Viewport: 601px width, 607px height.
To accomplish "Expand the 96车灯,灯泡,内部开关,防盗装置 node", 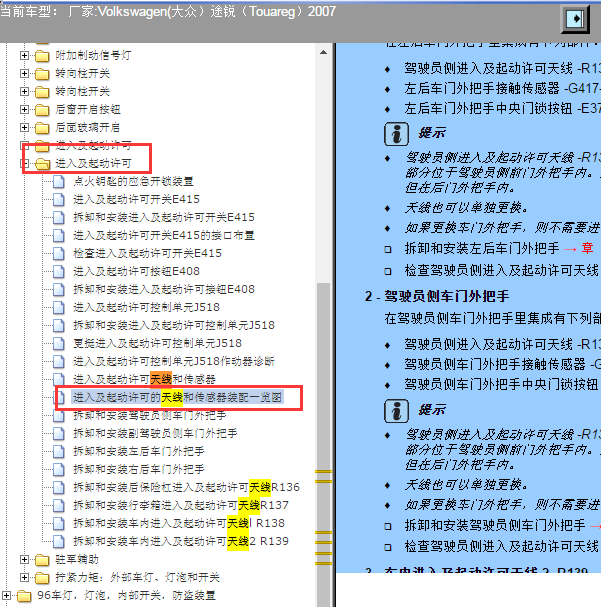I will point(7,595).
